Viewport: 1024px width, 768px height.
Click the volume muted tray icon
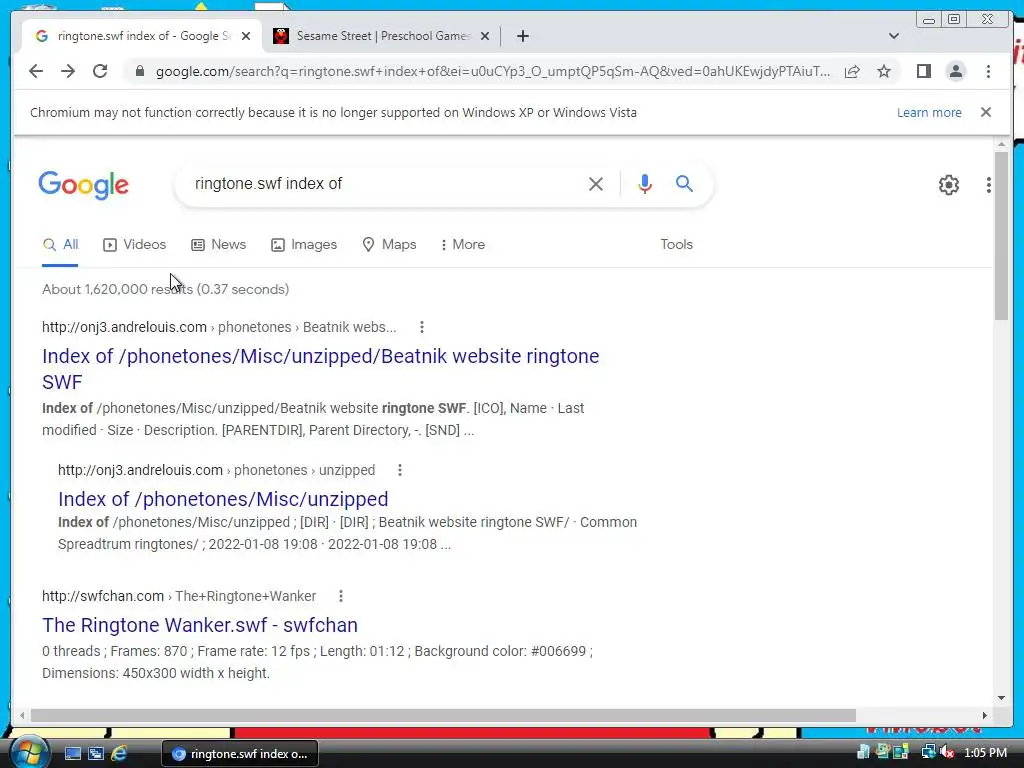click(x=948, y=753)
